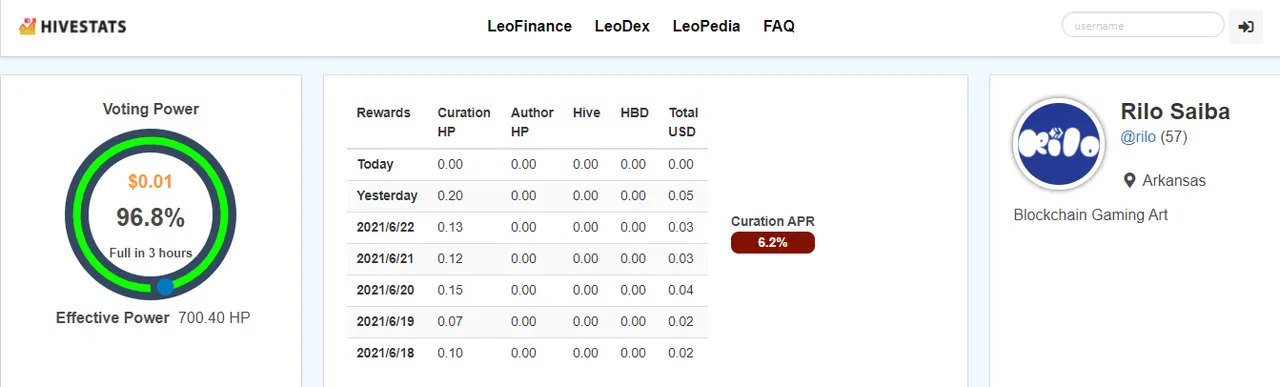Click the Rilo Saiba name heading
This screenshot has width=1280, height=387.
click(x=1175, y=111)
